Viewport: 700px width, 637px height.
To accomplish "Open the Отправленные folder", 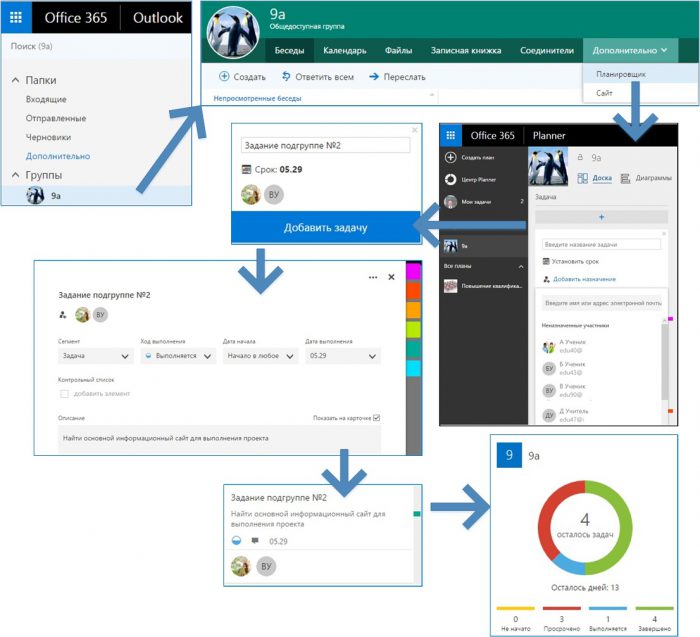I will 56,118.
